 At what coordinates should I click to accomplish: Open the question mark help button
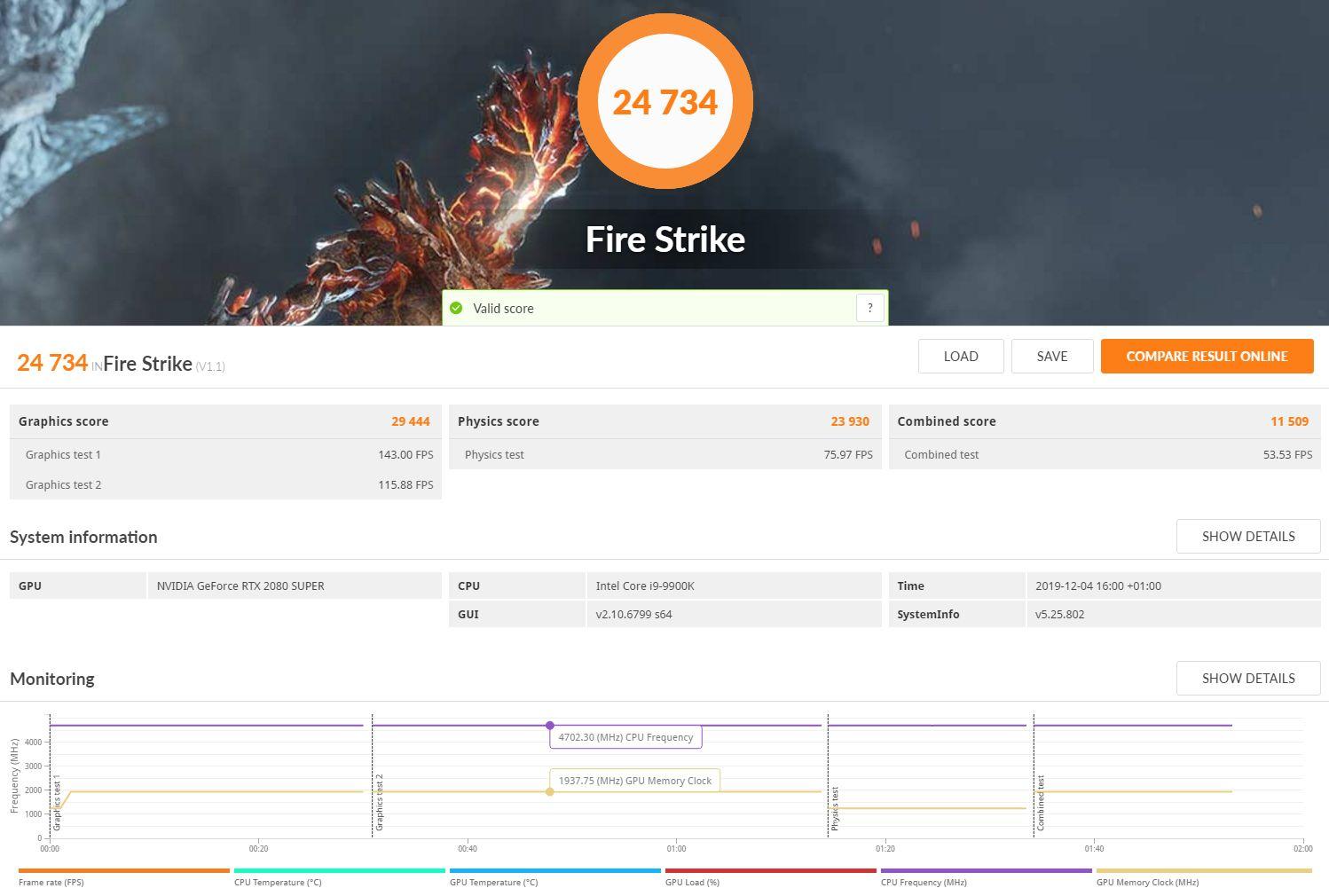(x=869, y=308)
